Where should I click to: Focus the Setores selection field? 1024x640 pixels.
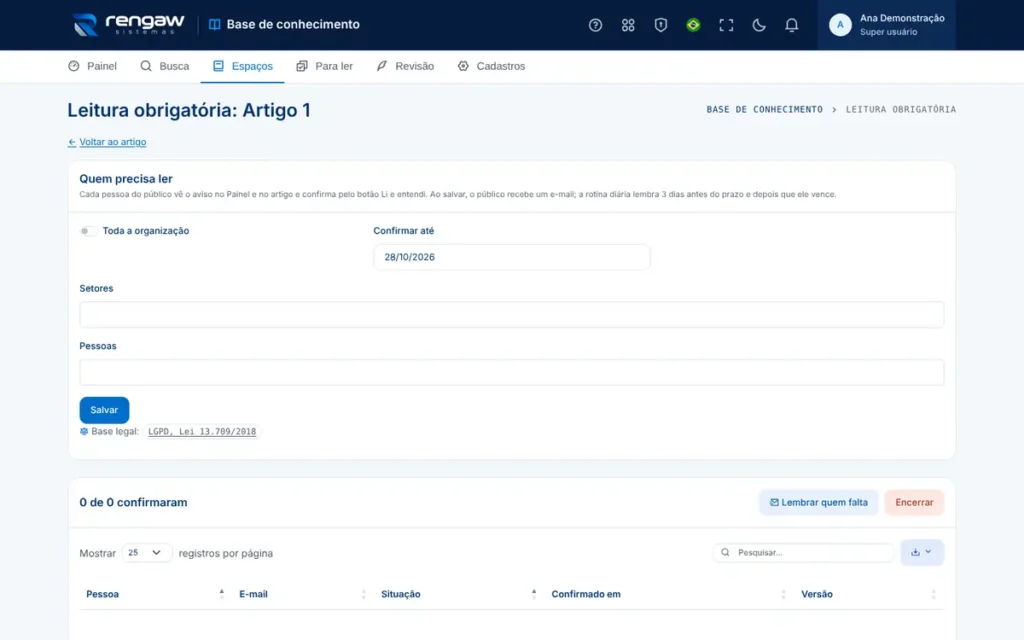click(511, 315)
